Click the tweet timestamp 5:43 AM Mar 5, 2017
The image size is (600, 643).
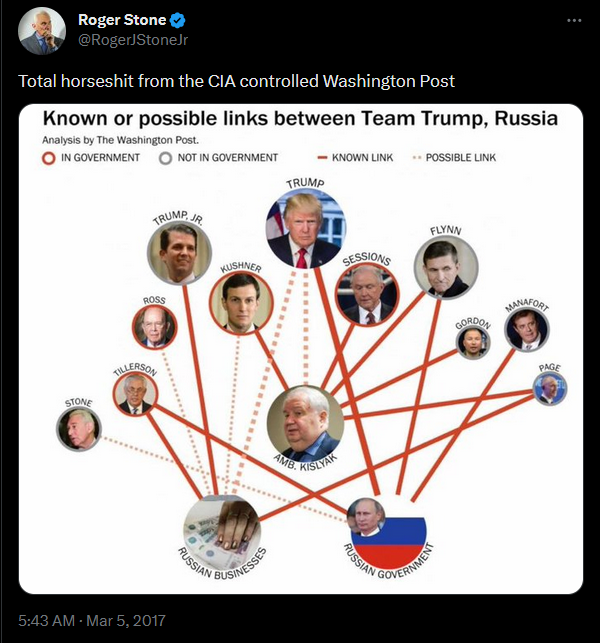click(x=92, y=620)
